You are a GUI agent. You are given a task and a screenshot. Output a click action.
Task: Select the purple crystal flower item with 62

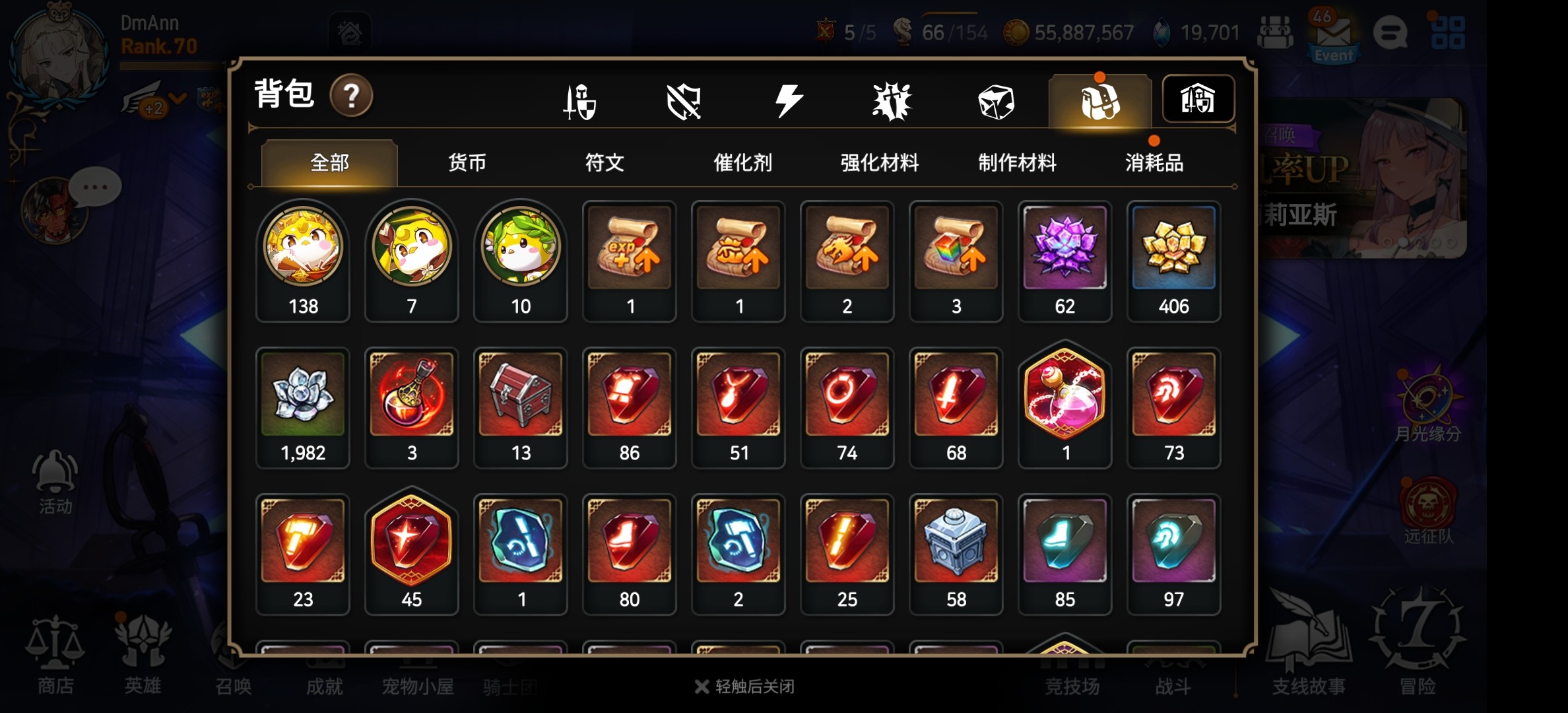[x=1064, y=261]
